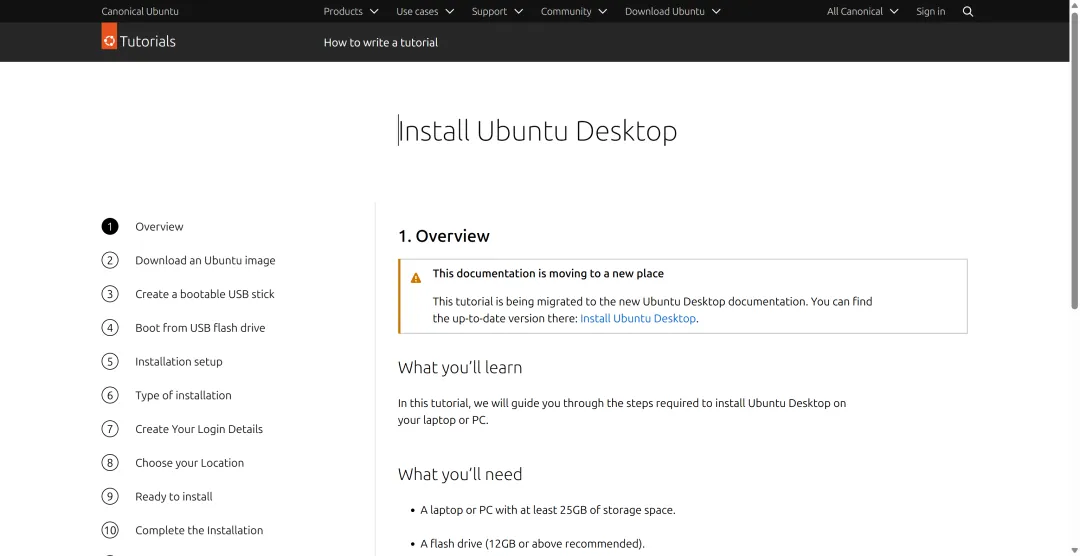The image size is (1080, 556).
Task: Expand the Products dropdown menu
Action: coord(351,12)
